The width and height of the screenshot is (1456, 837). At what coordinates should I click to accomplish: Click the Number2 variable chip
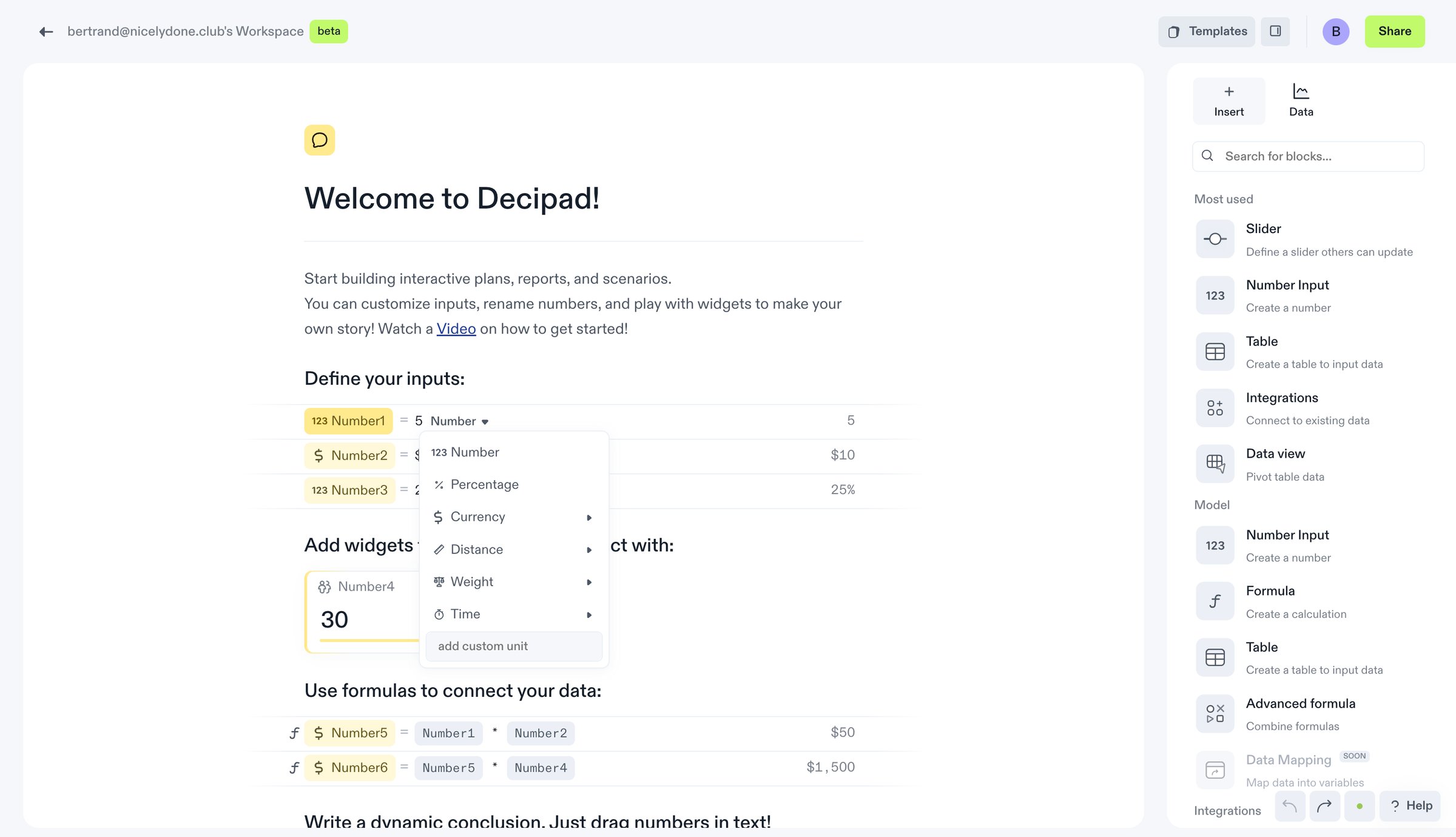point(349,455)
